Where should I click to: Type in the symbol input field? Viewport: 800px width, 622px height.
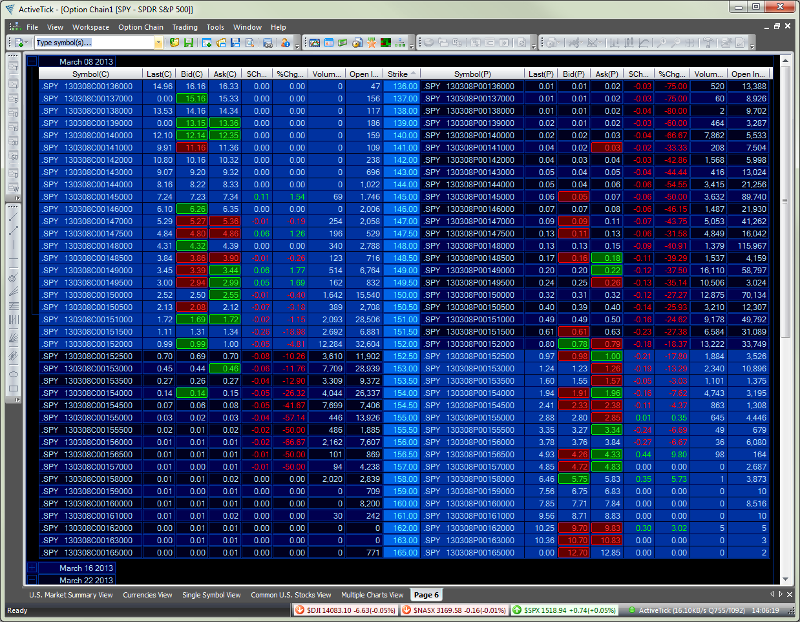pos(94,43)
